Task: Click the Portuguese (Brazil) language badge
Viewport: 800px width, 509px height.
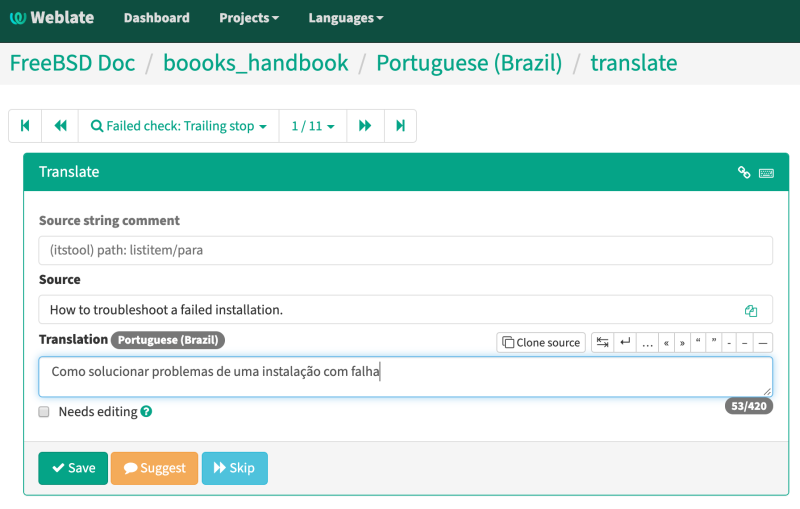Action: coord(168,340)
